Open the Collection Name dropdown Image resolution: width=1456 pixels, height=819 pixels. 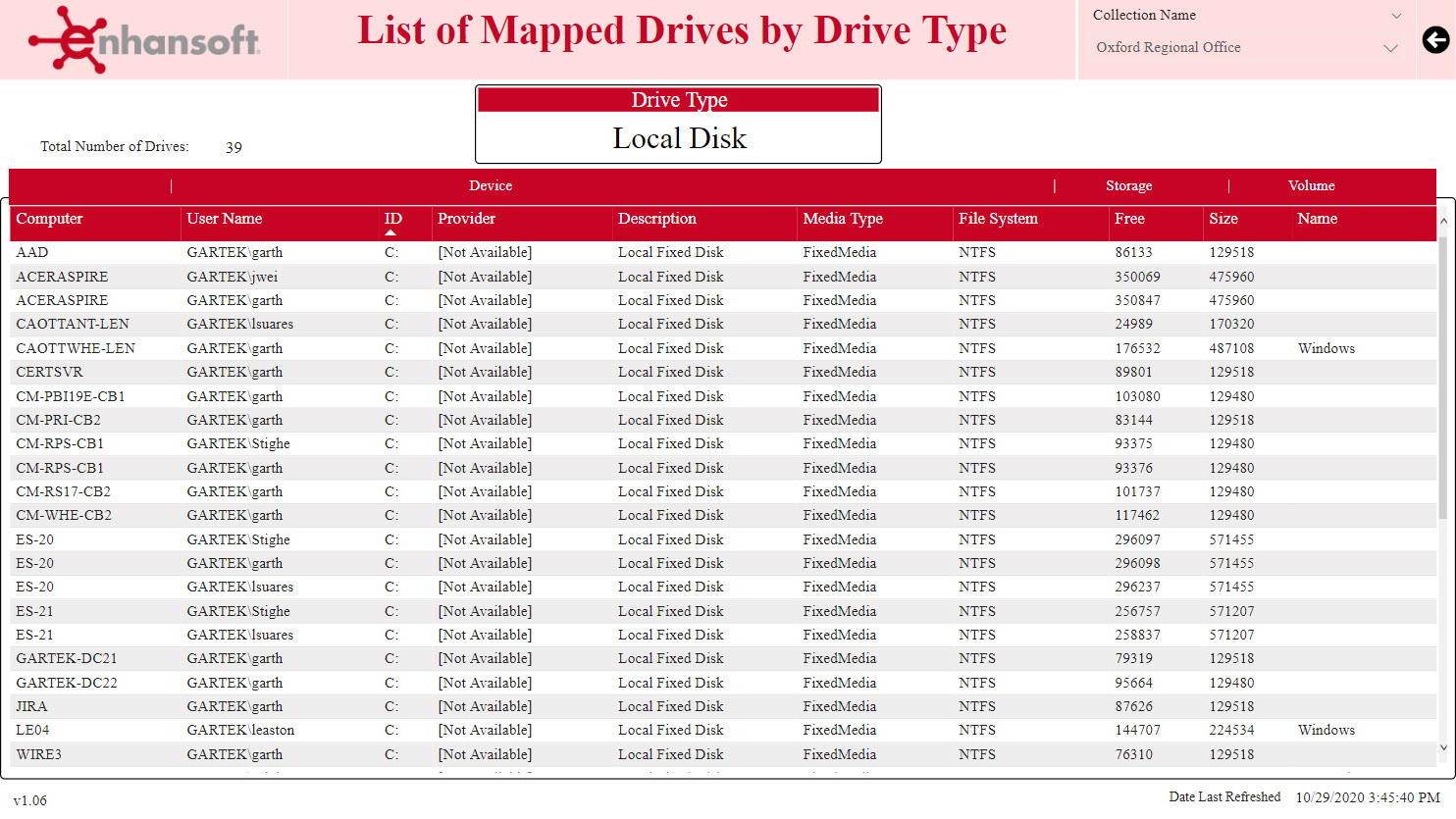pos(1395,15)
